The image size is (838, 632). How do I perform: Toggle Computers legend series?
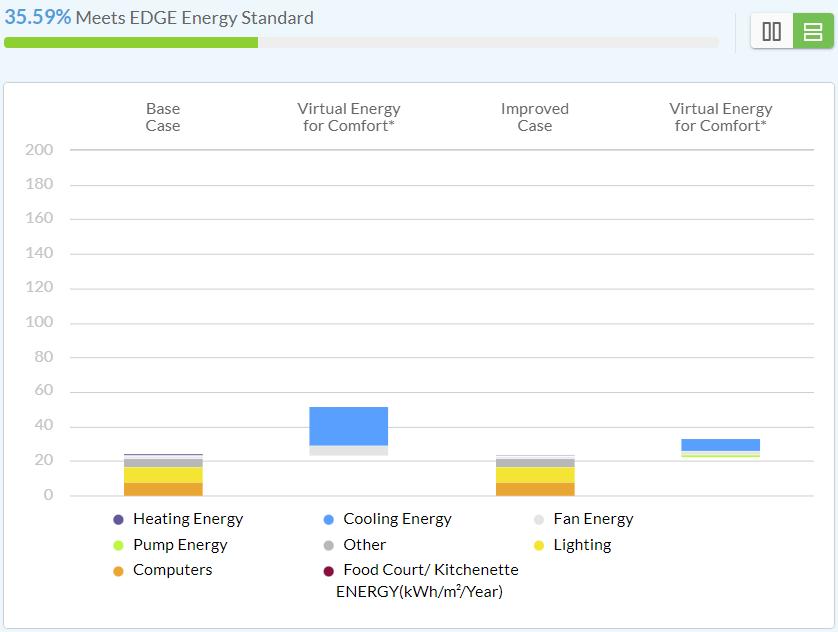[163, 570]
